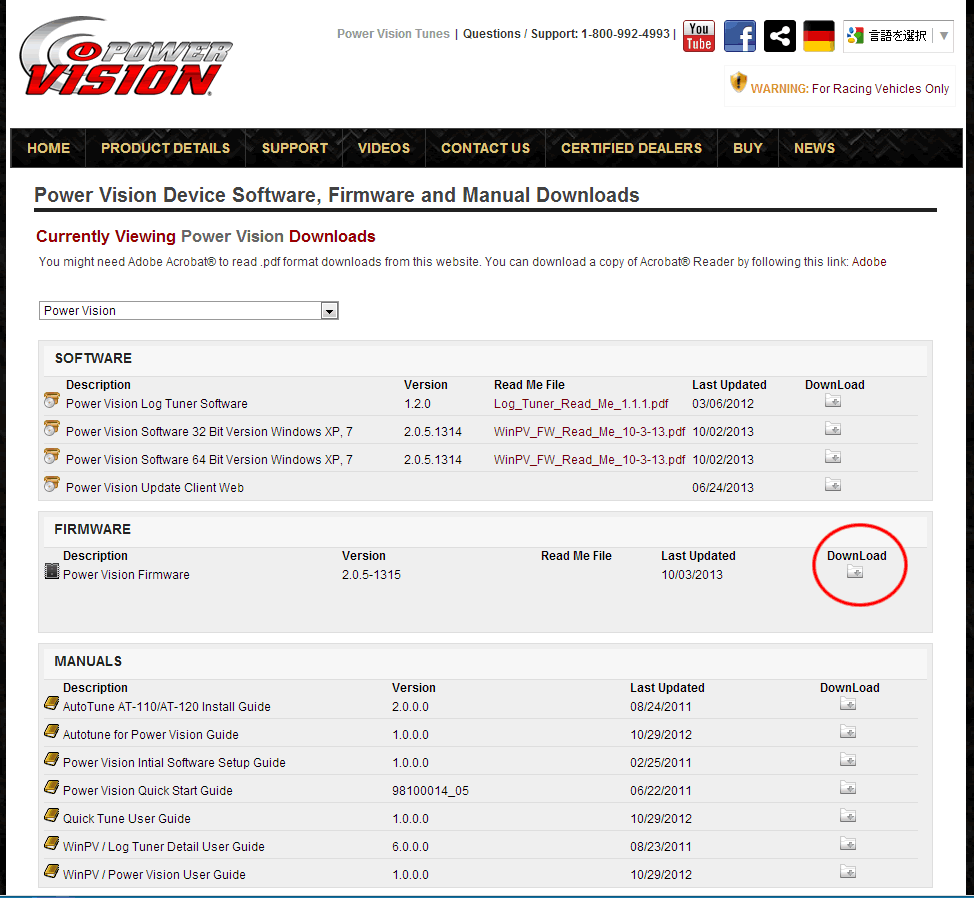Open the Google language selector dropdown
Image resolution: width=974 pixels, height=898 pixels.
tap(898, 36)
